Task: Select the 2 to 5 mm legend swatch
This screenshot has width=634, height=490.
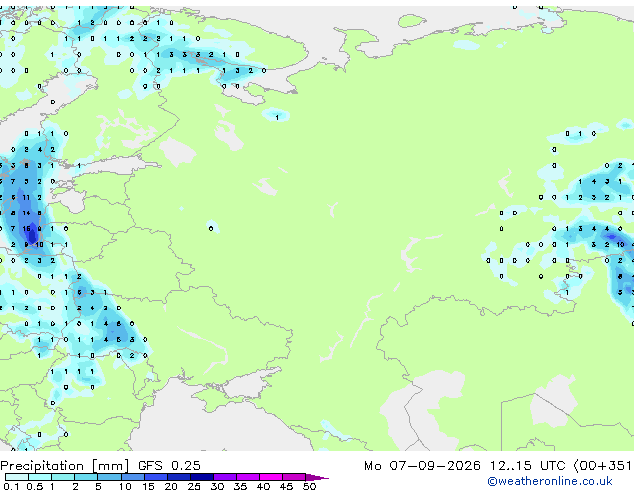Action: [x=87, y=477]
